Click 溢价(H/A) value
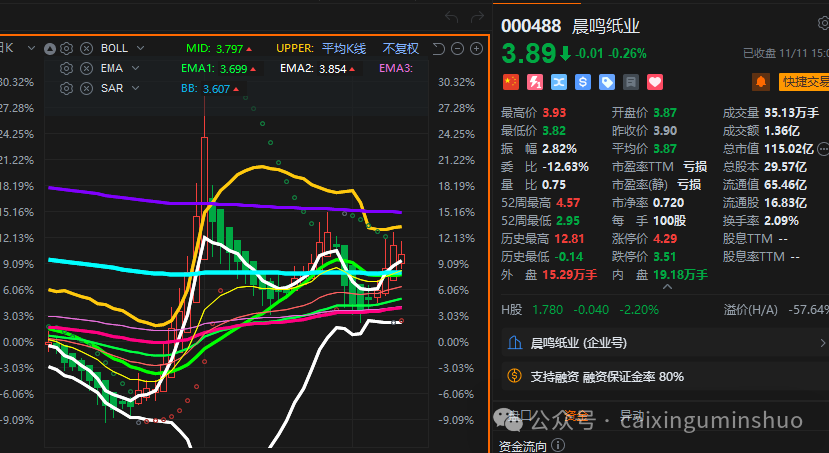This screenshot has height=453, width=829. tap(808, 310)
